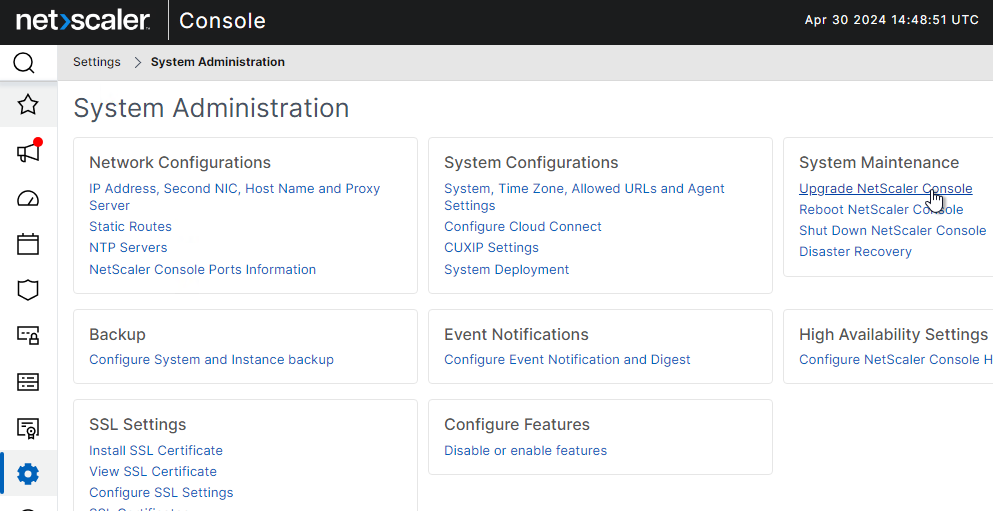Open NTP Servers link

(129, 248)
